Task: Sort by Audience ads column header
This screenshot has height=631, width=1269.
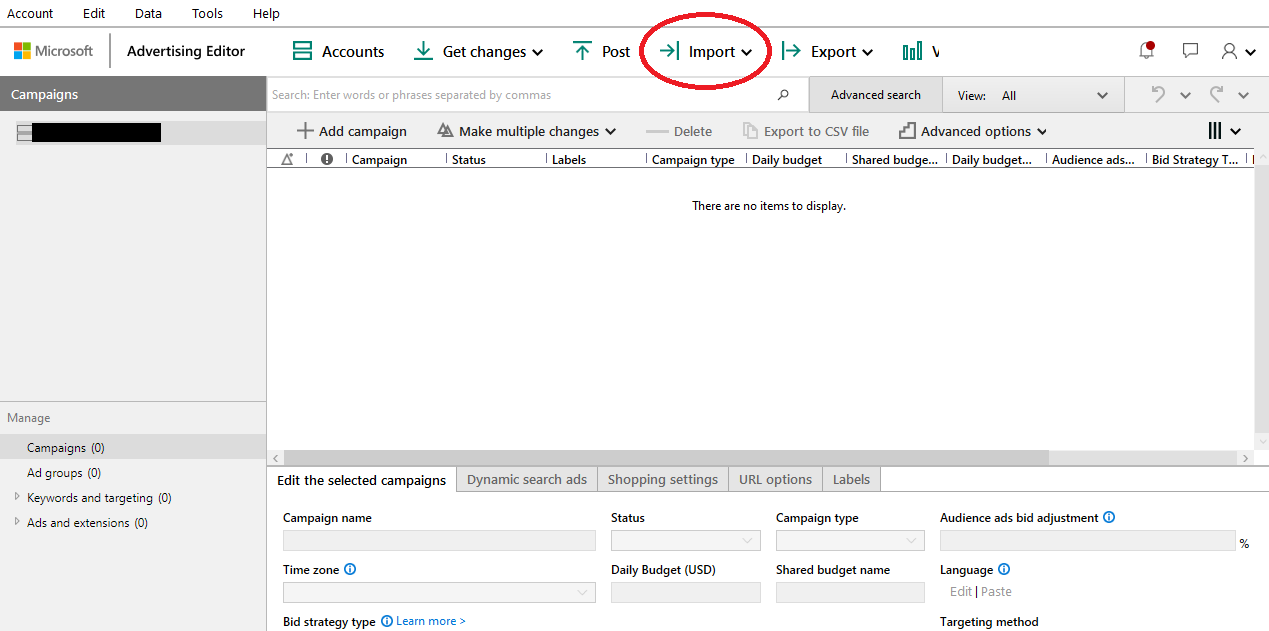Action: [1093, 160]
